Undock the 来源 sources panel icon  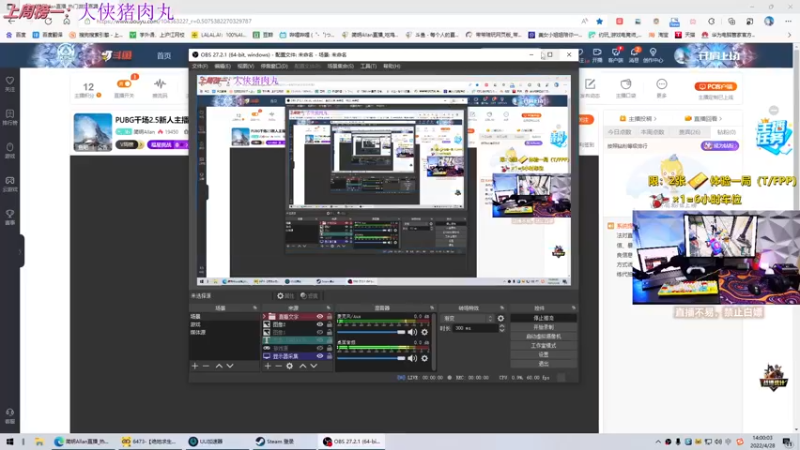[x=328, y=308]
